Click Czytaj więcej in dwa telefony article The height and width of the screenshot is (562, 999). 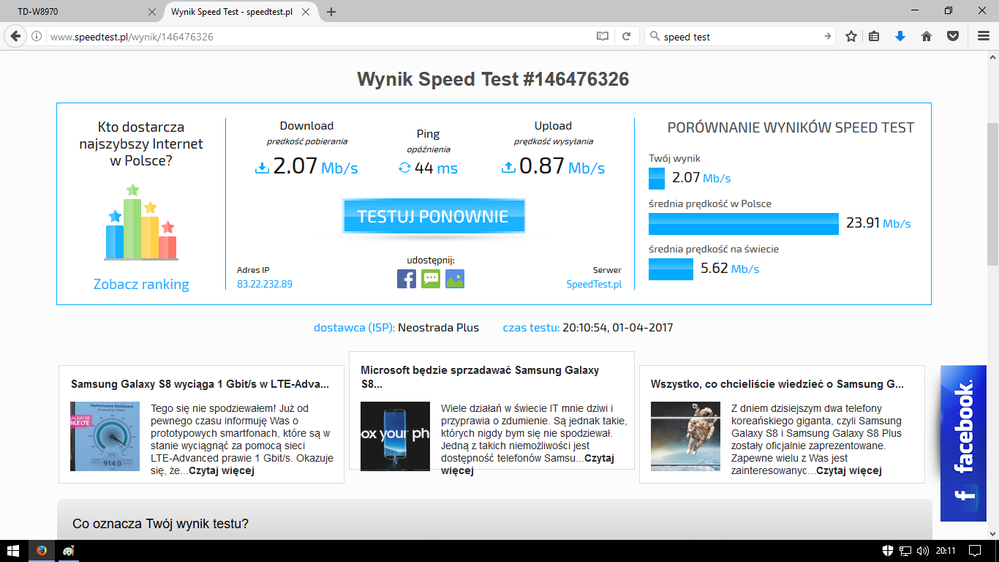849,470
